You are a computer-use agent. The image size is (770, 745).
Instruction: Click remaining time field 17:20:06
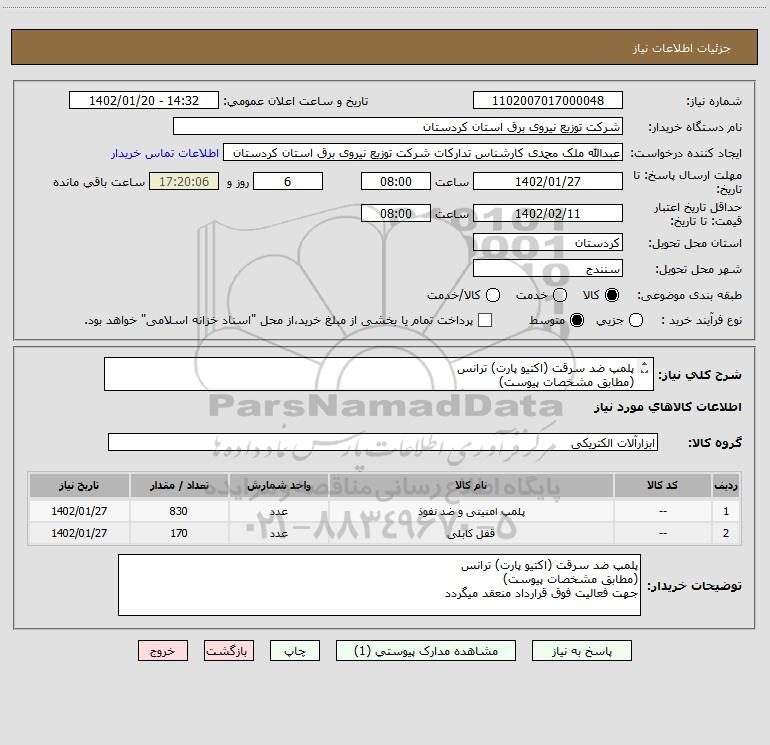(184, 181)
